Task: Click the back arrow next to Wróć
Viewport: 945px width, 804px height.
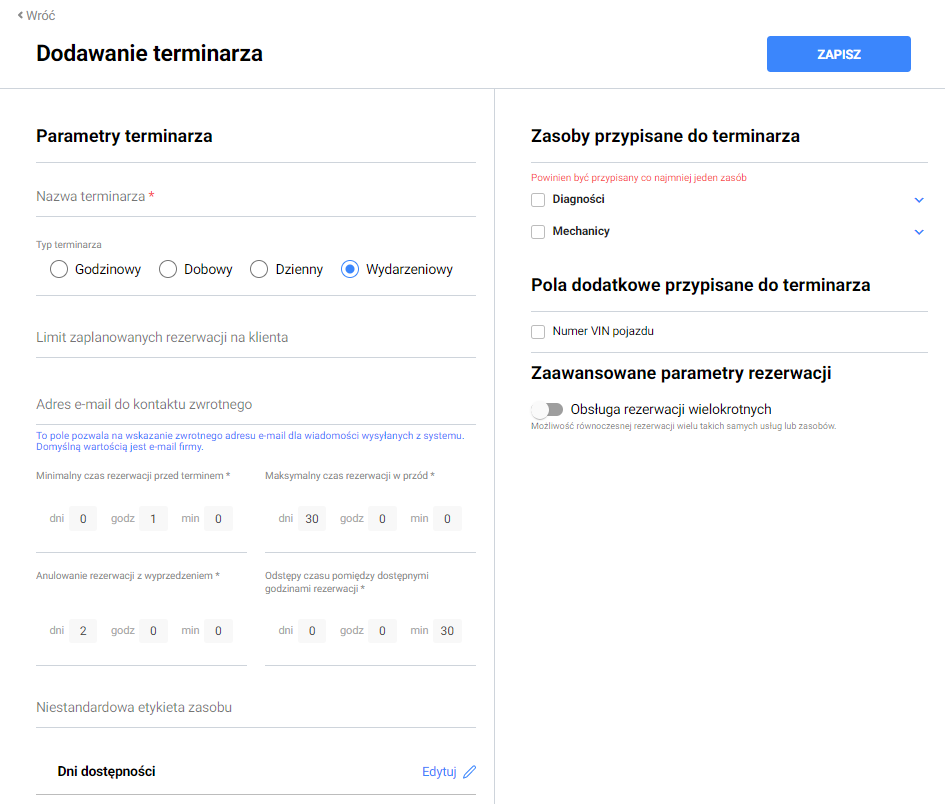Action: pos(20,15)
